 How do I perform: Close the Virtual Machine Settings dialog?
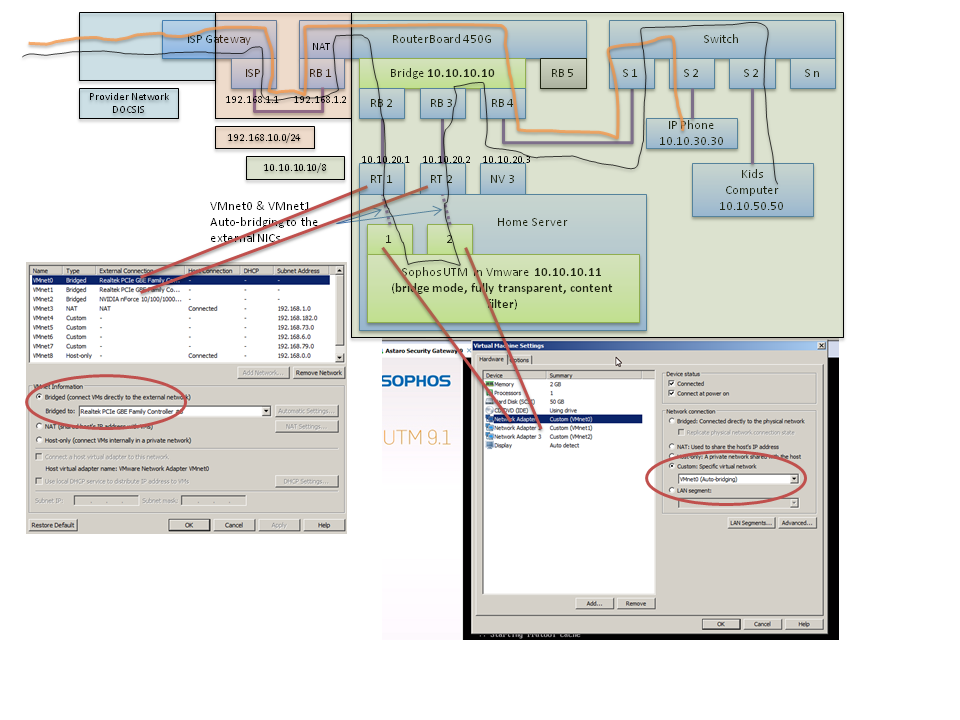(821, 346)
